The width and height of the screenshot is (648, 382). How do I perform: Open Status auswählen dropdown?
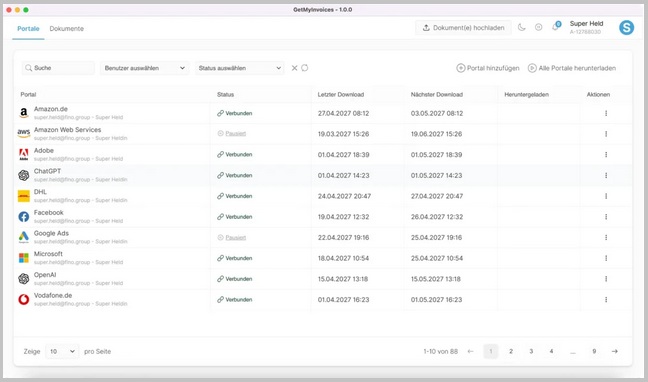[x=240, y=68]
